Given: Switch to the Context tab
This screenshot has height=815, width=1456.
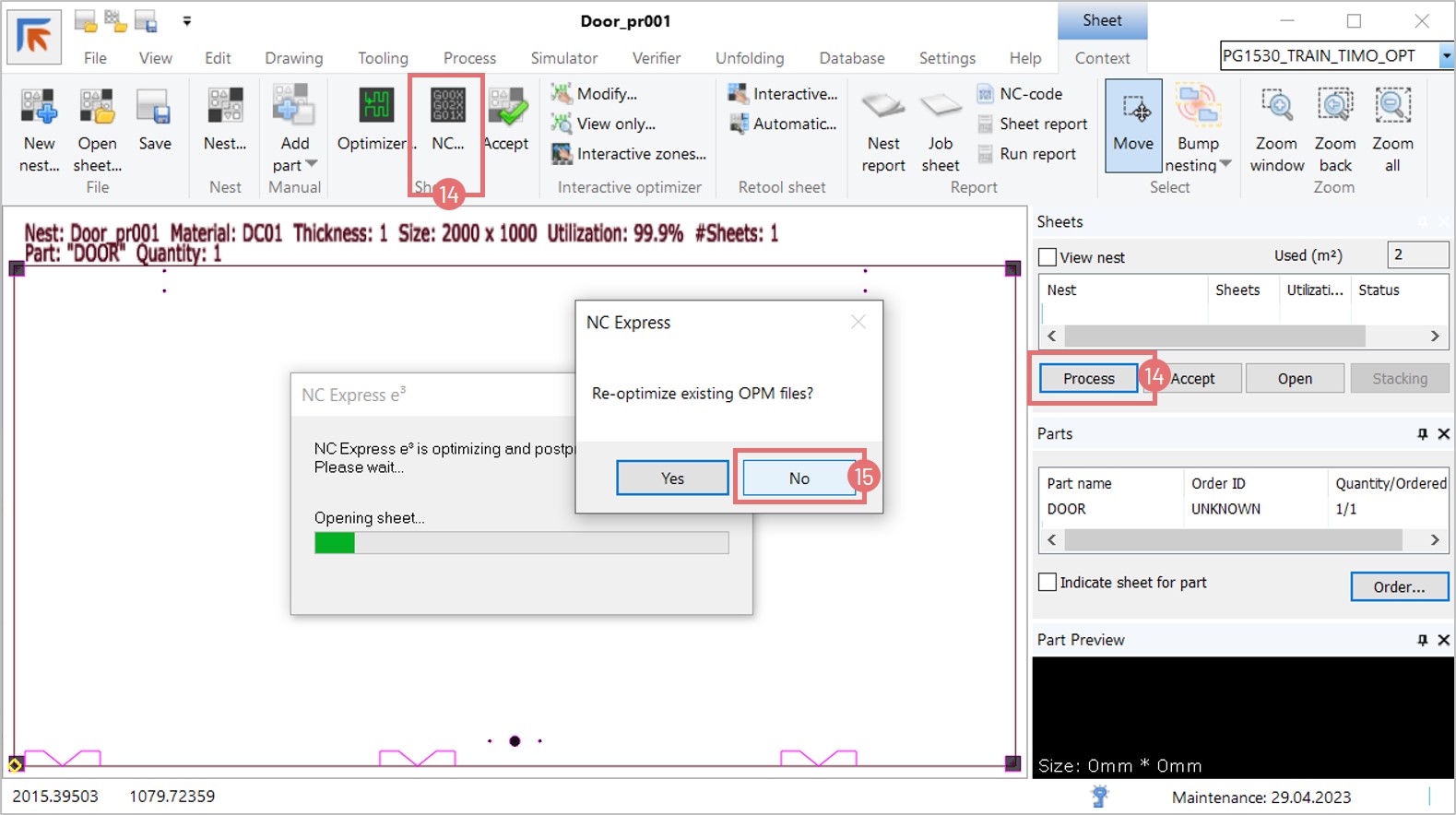Looking at the screenshot, I should point(1102,58).
